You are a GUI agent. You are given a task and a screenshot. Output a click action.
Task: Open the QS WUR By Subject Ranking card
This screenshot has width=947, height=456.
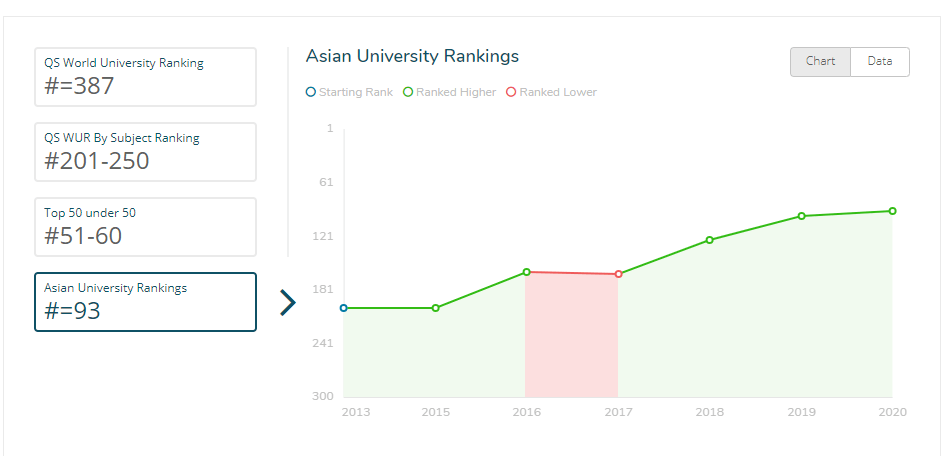coord(145,152)
